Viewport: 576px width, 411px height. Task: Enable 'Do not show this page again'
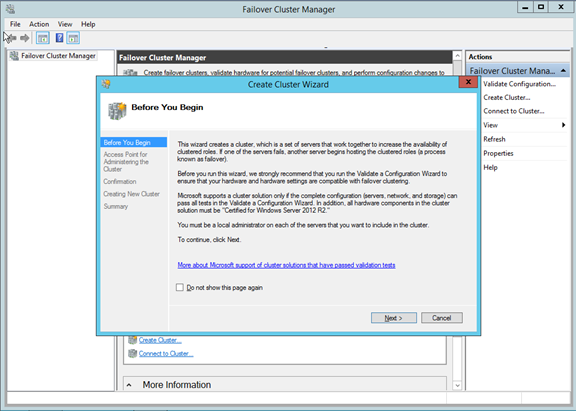pos(180,287)
